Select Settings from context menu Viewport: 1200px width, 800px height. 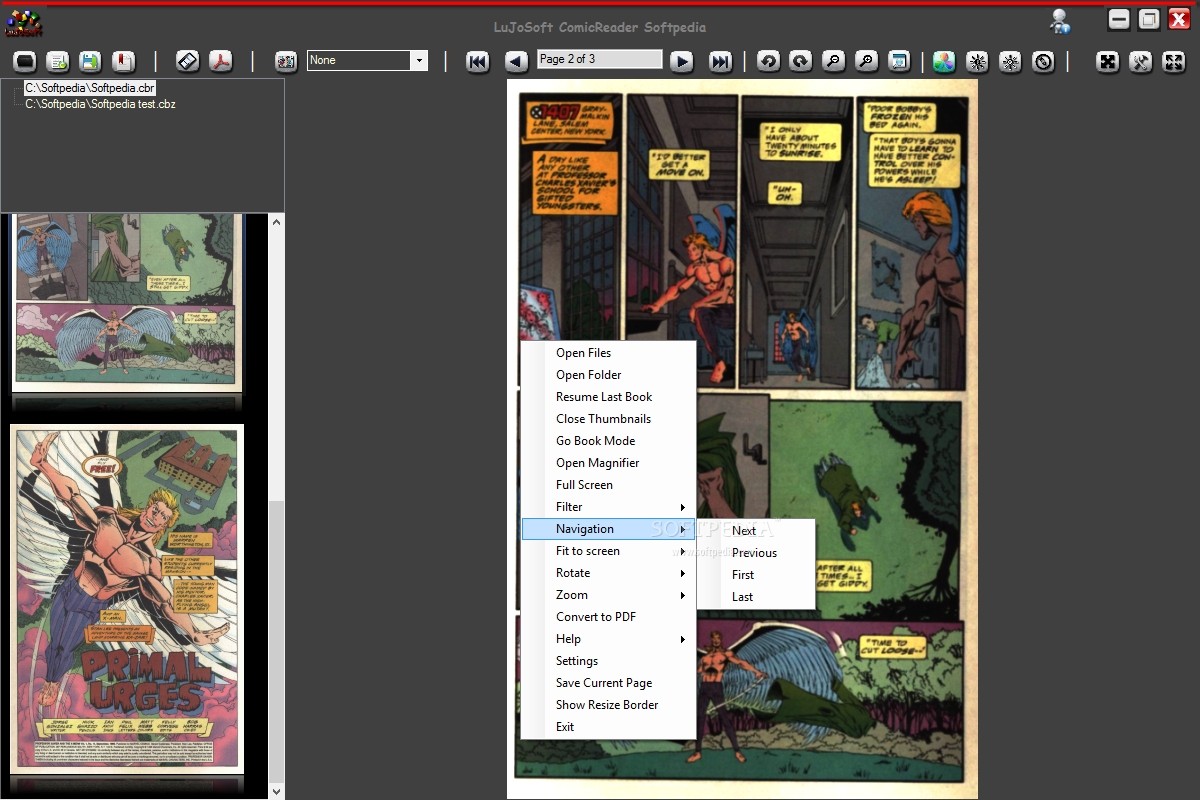coord(608,661)
